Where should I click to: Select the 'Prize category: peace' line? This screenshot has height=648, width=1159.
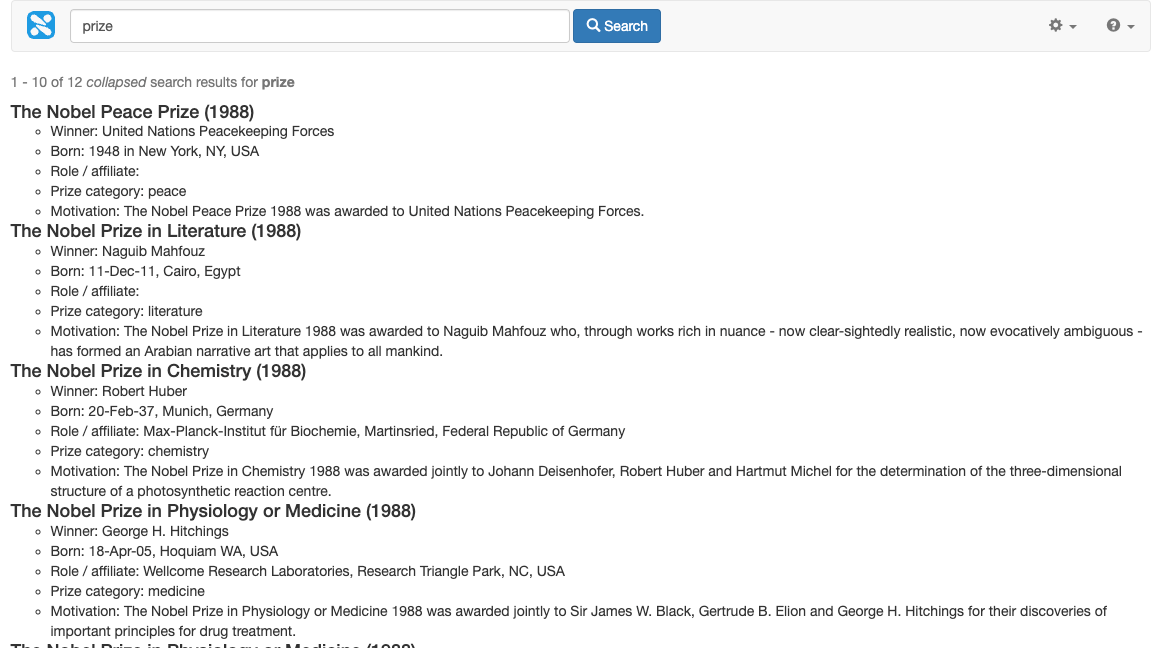click(118, 191)
